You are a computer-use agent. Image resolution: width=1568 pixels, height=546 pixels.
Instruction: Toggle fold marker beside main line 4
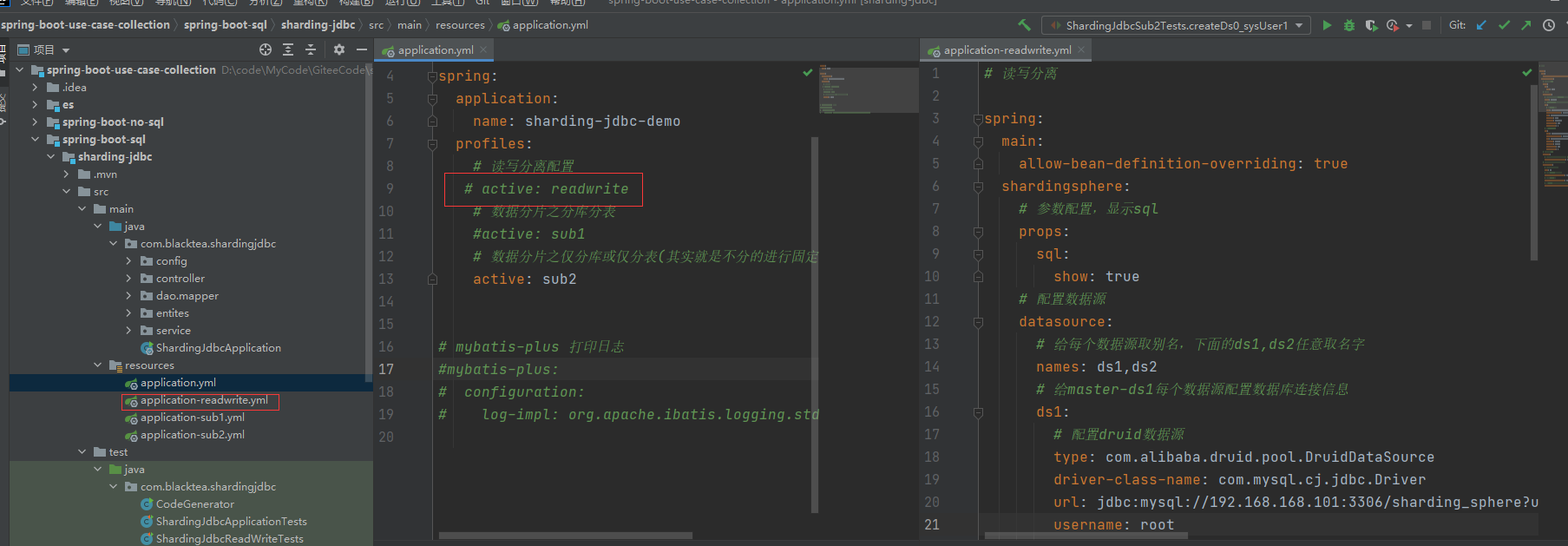tap(978, 141)
